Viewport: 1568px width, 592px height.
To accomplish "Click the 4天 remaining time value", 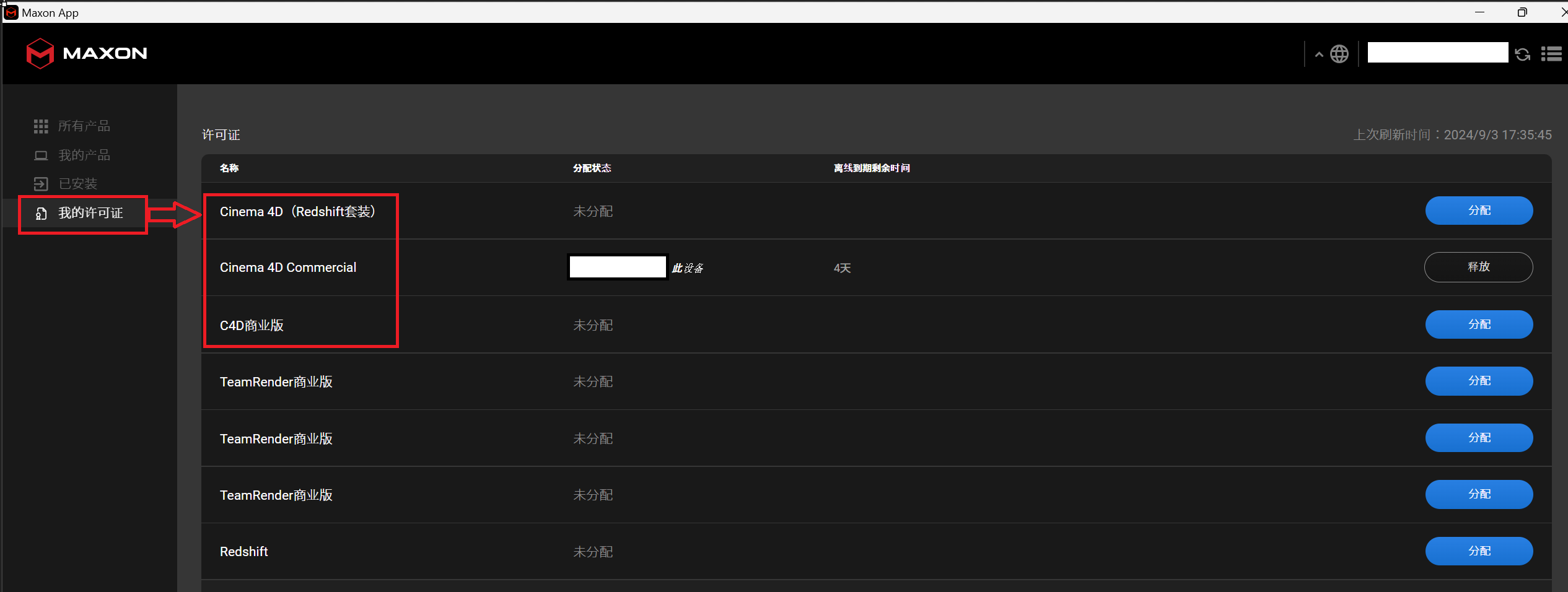I will (842, 268).
